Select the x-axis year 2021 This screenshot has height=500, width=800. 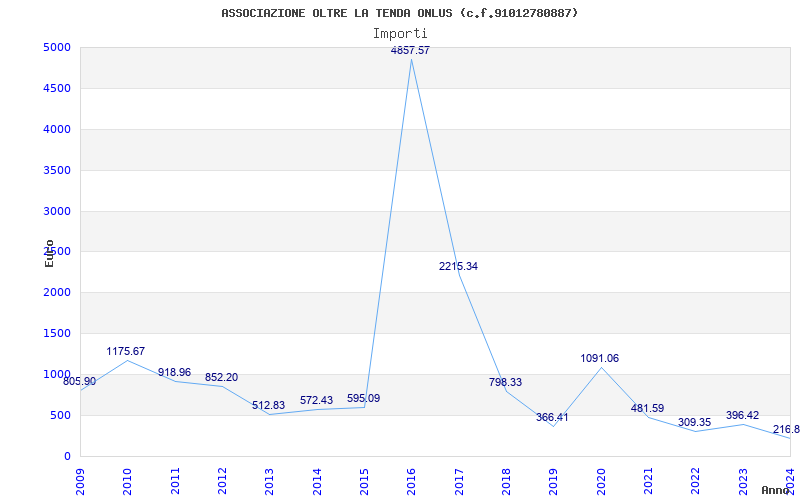point(648,482)
